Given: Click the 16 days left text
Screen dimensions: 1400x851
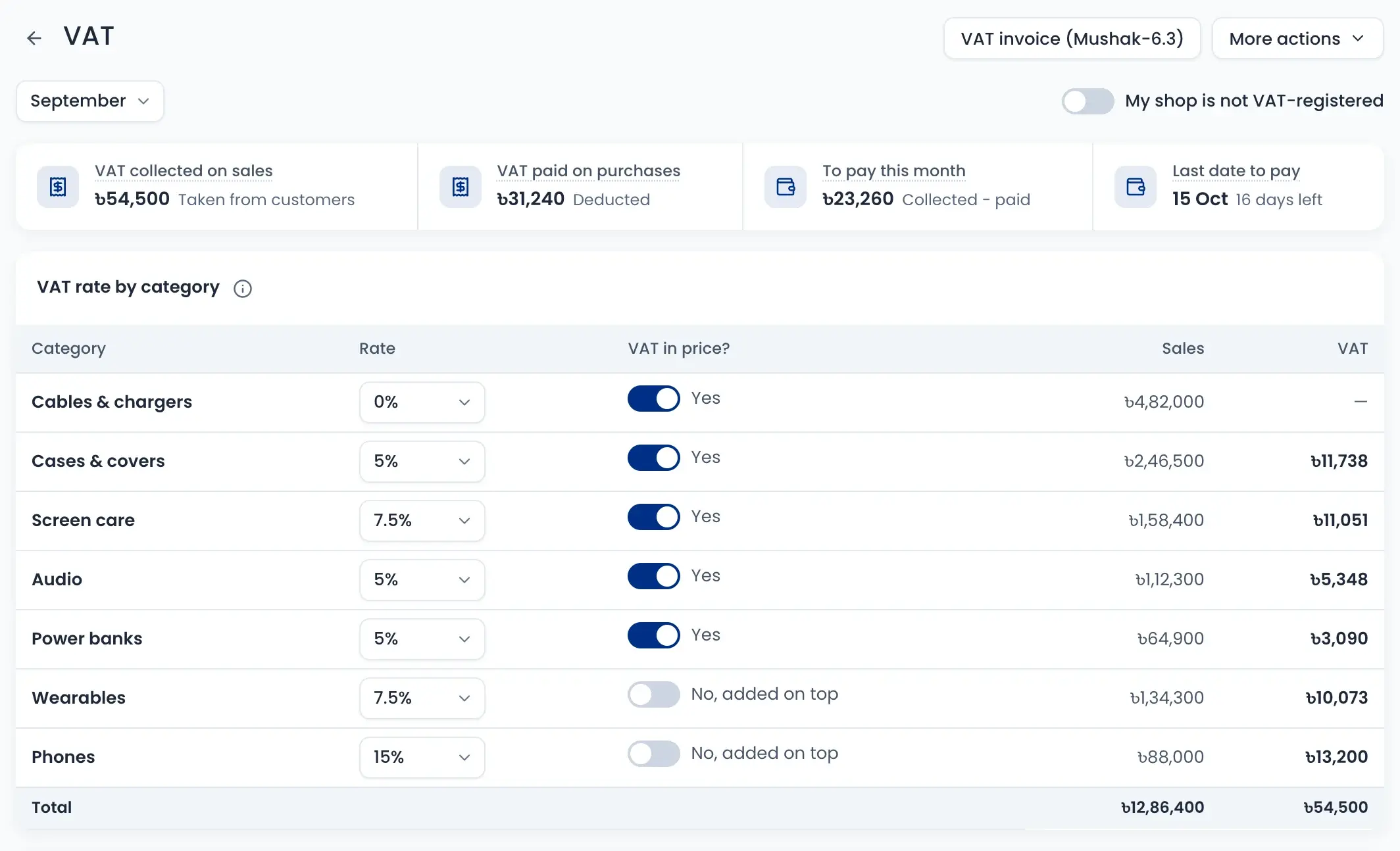Looking at the screenshot, I should tap(1279, 200).
